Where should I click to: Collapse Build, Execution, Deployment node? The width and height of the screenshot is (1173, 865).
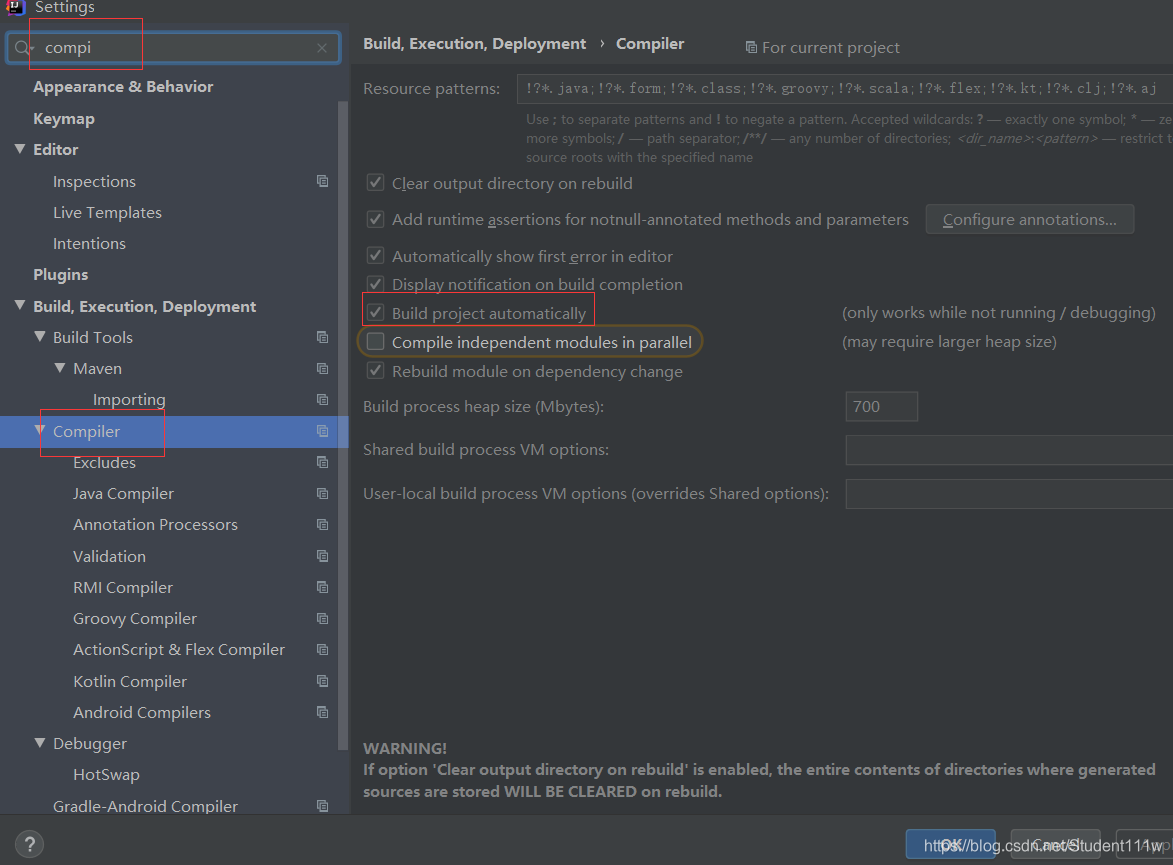(20, 305)
